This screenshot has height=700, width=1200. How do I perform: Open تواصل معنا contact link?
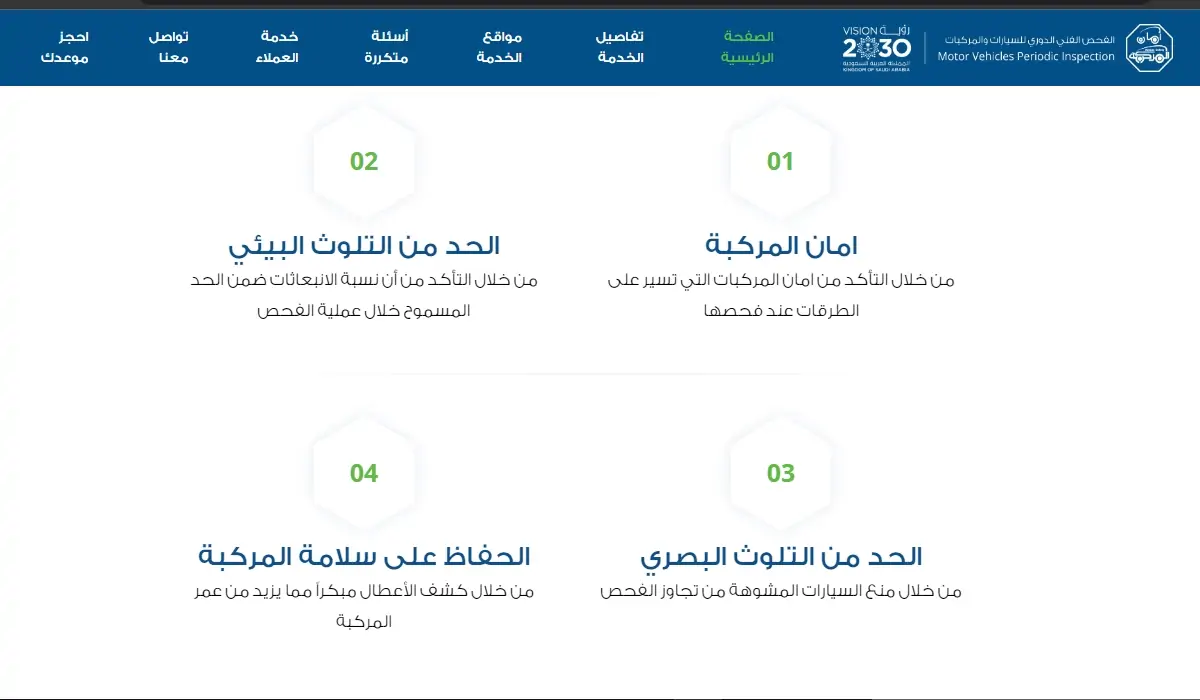click(169, 47)
